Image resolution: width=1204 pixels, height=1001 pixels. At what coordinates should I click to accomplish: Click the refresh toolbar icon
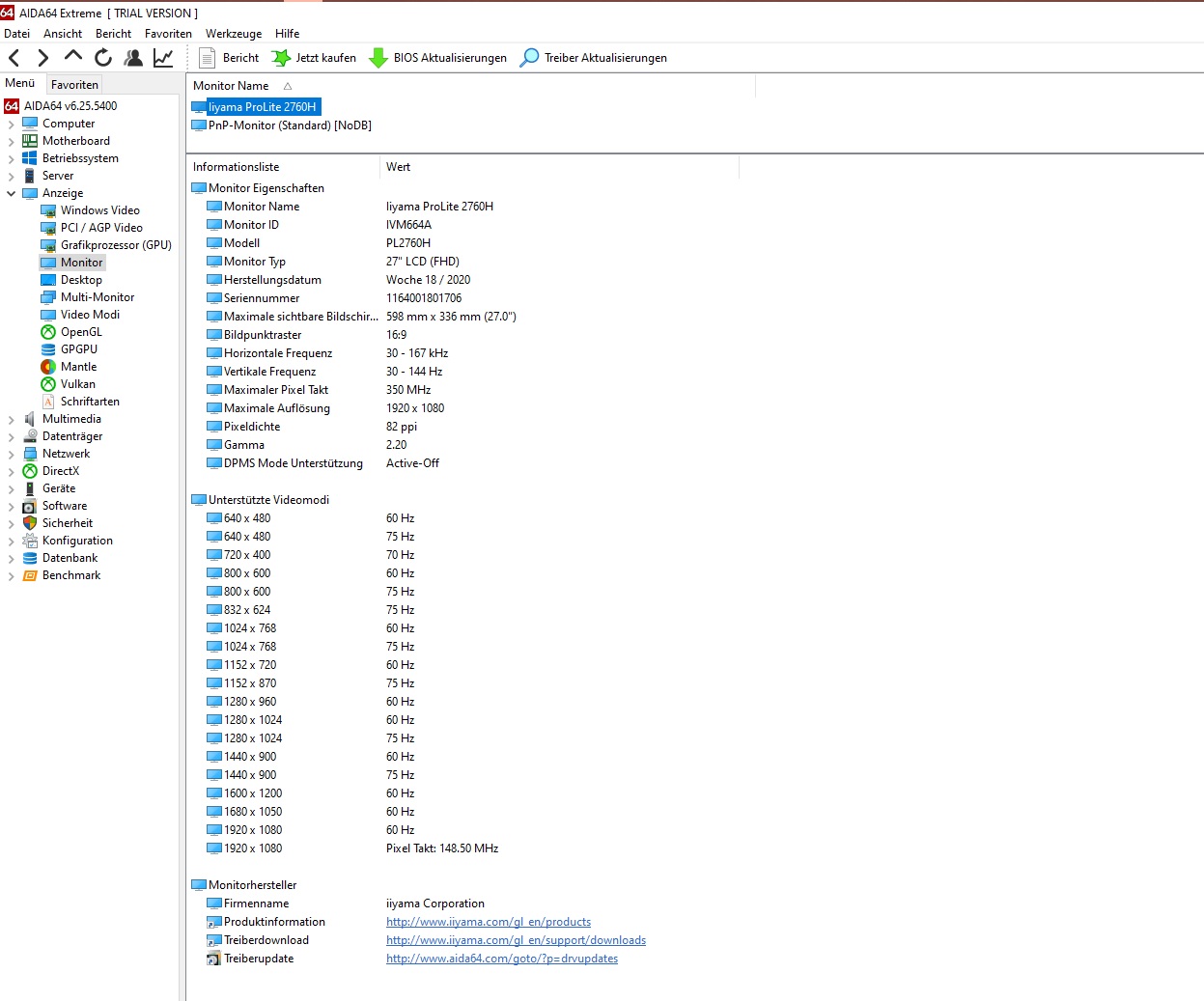[103, 58]
